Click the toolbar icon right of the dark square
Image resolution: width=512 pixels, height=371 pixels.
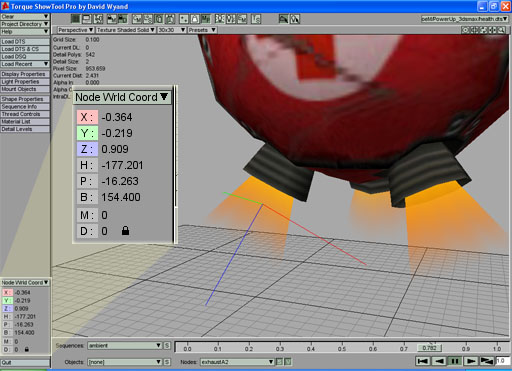pyautogui.click(x=87, y=19)
